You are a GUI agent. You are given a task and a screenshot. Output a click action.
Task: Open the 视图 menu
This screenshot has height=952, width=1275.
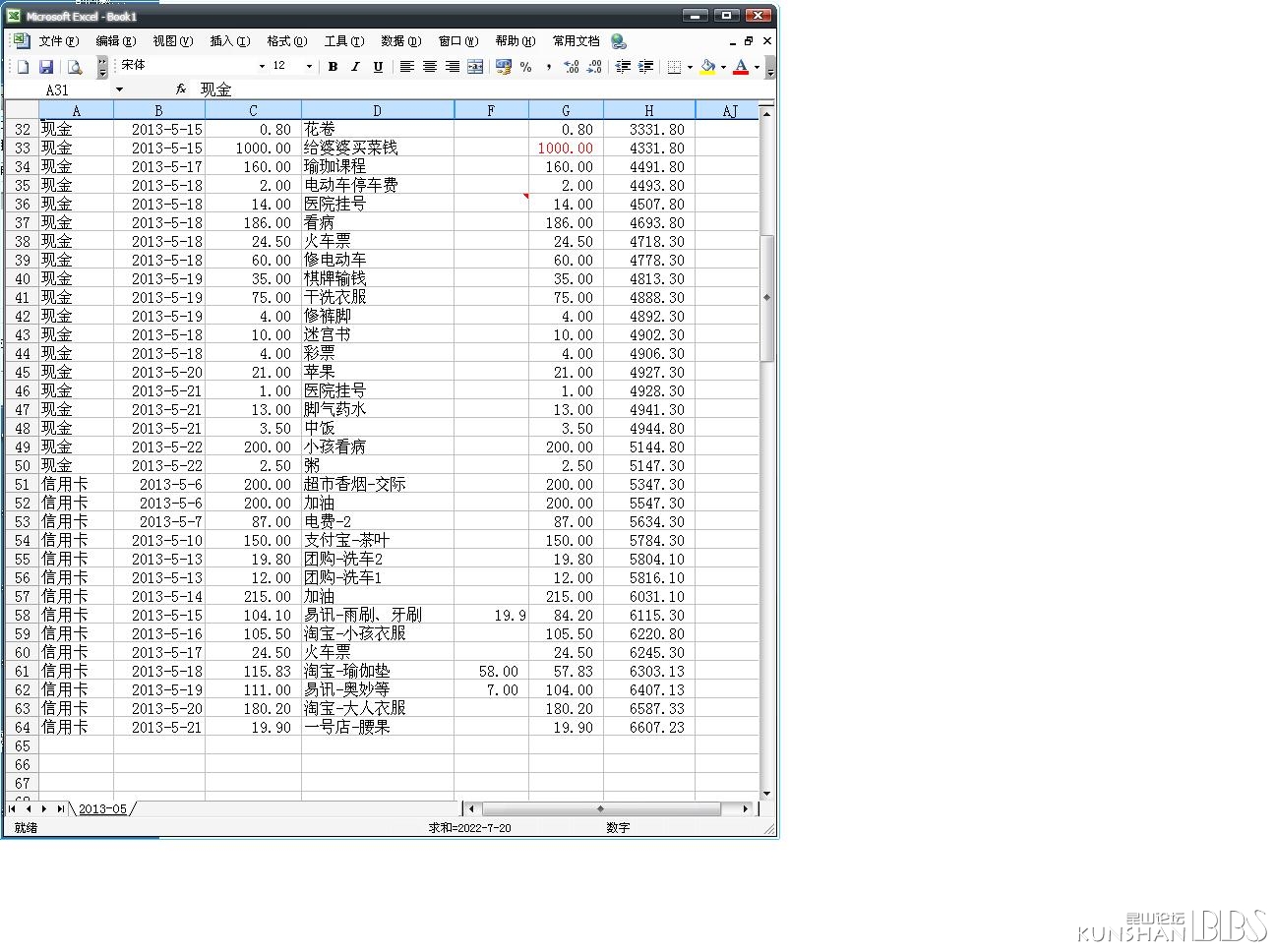point(172,41)
